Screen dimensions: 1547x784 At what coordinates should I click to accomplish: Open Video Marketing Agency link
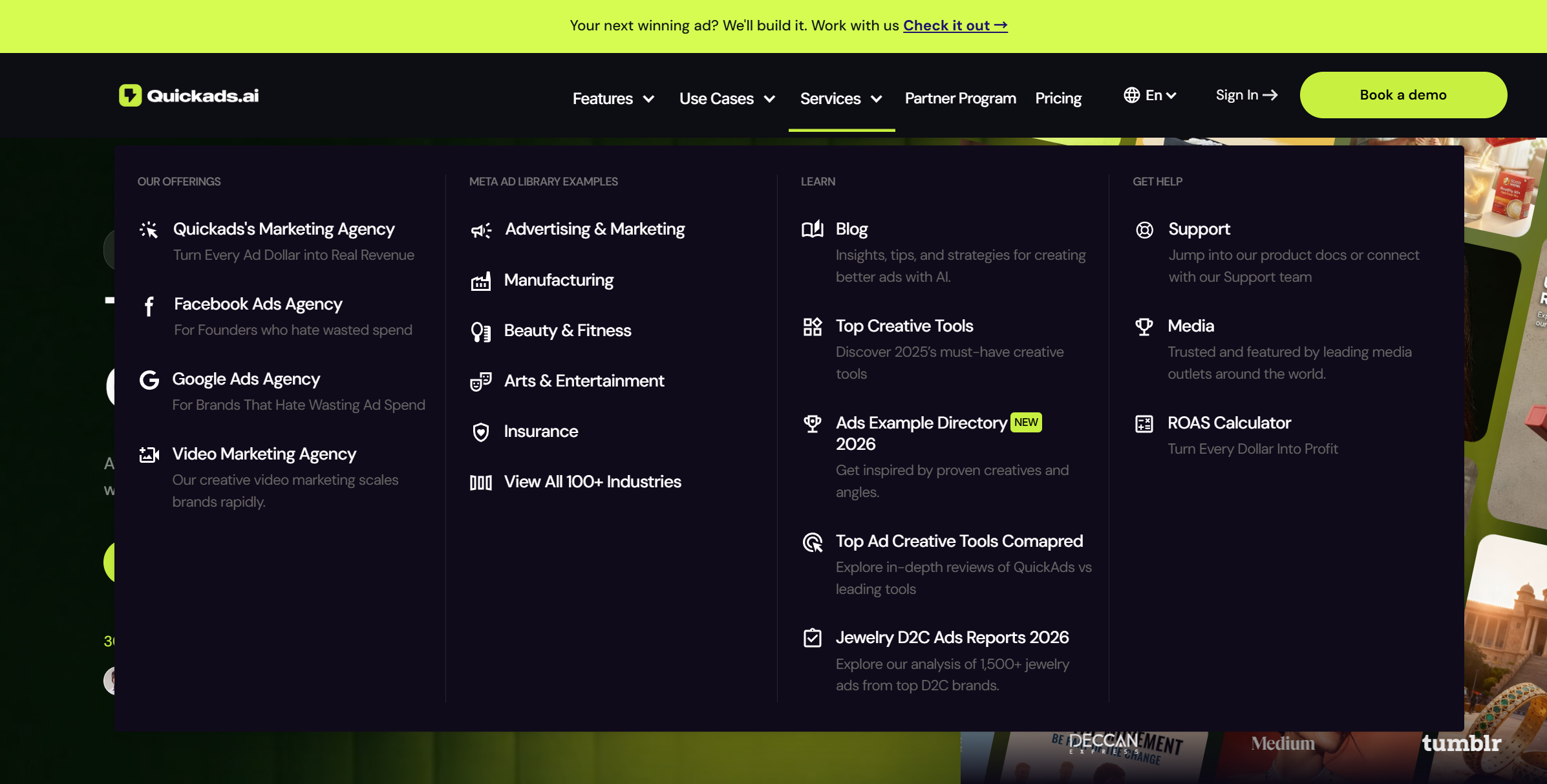264,454
